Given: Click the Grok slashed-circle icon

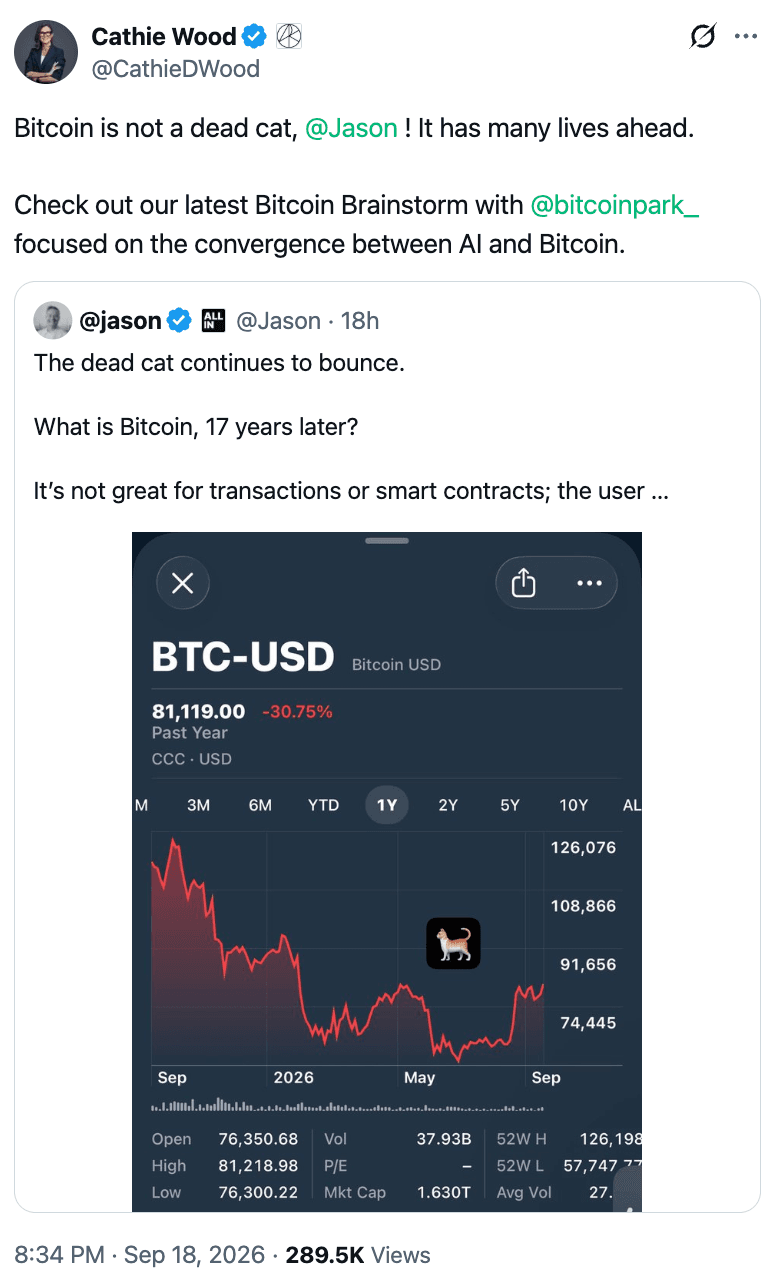Looking at the screenshot, I should coord(703,37).
